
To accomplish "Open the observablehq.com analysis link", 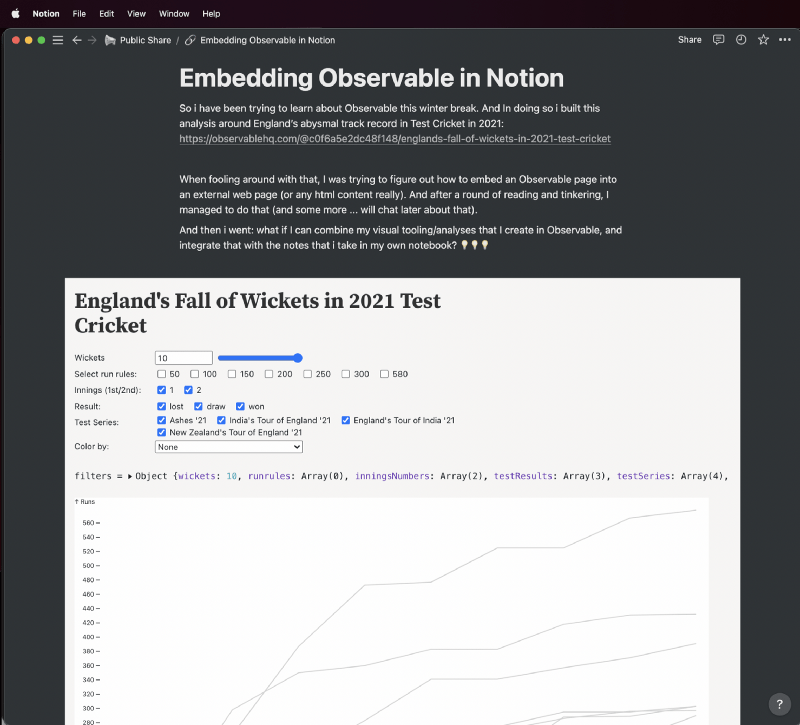I will (395, 139).
